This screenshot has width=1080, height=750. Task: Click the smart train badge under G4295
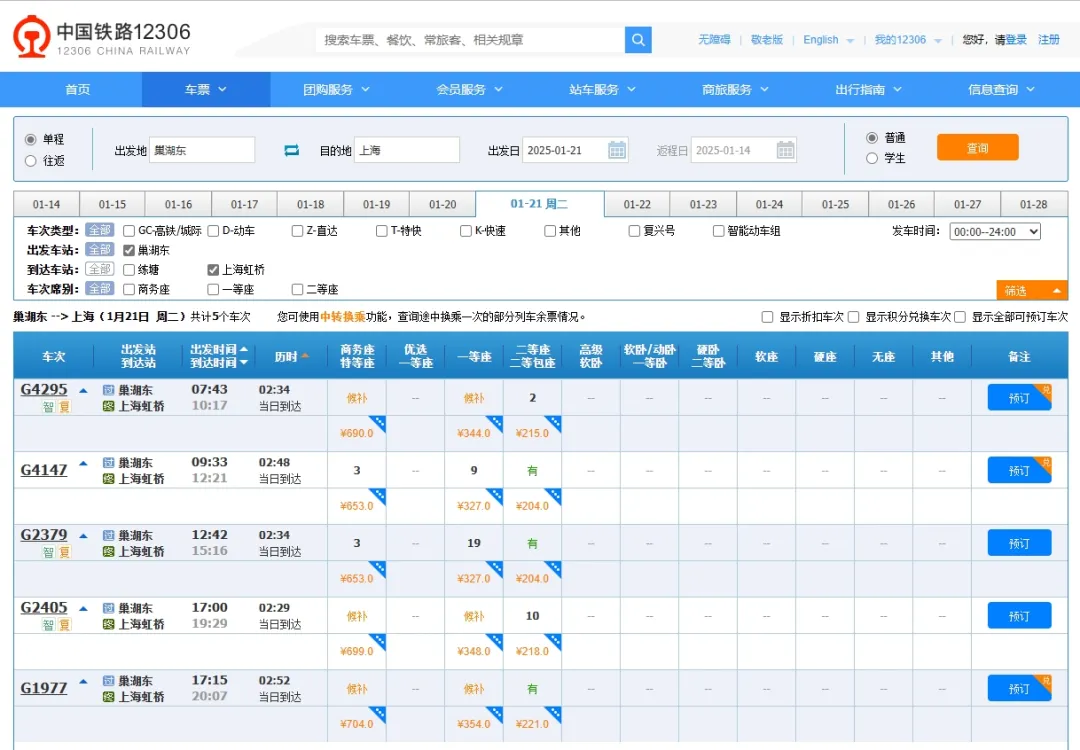point(48,407)
